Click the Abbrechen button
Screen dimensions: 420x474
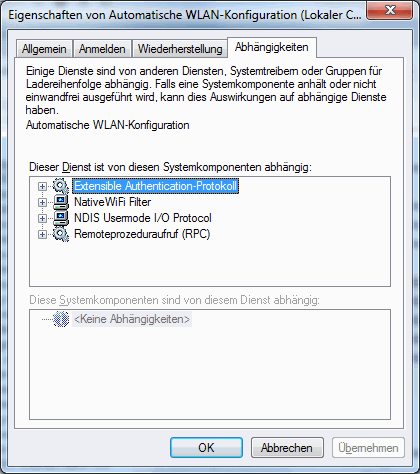[287, 448]
